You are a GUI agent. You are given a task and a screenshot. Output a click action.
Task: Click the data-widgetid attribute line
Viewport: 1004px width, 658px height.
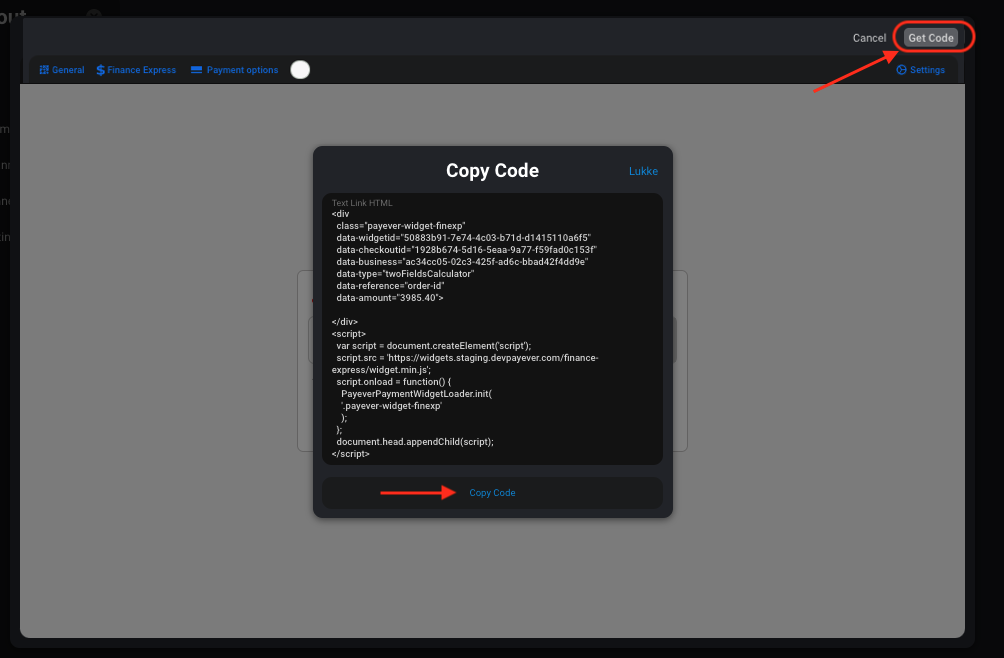pyautogui.click(x=464, y=237)
